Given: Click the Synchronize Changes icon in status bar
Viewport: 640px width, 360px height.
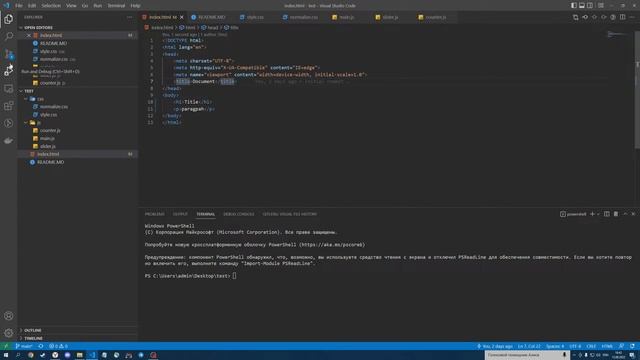Looking at the screenshot, I should click(x=41, y=346).
